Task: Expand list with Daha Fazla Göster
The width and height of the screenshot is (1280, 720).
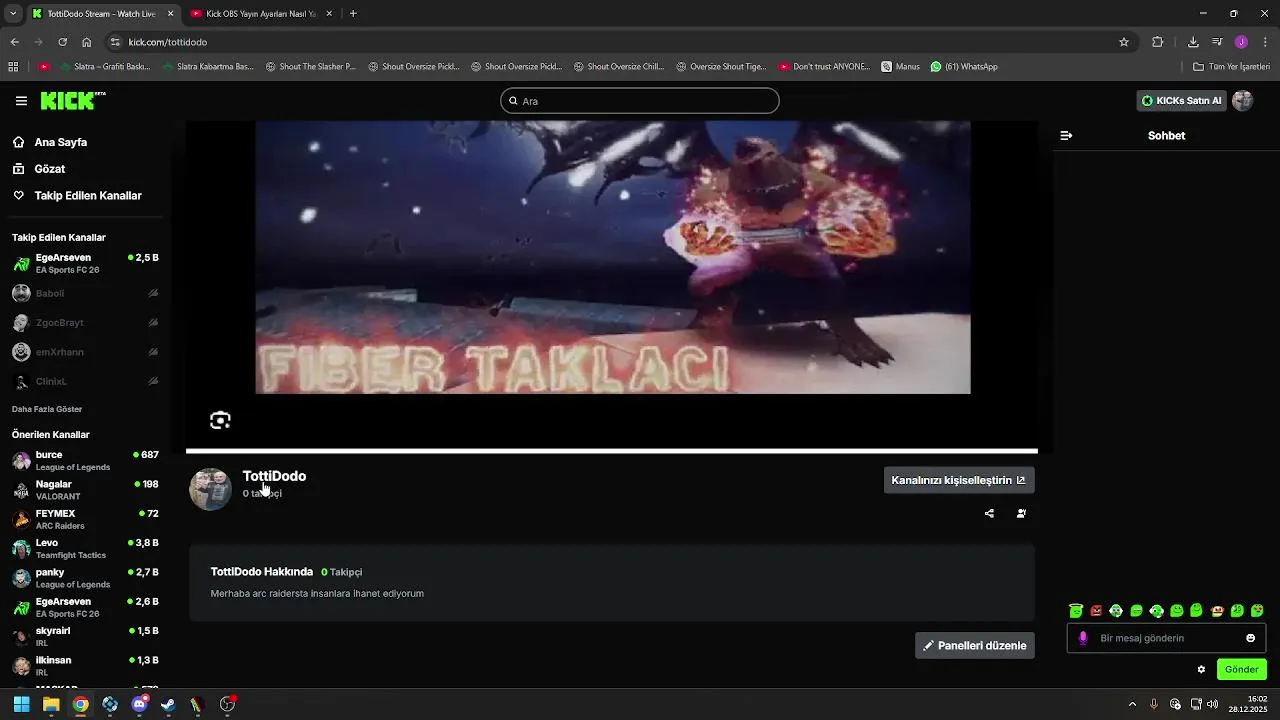Action: tap(47, 409)
